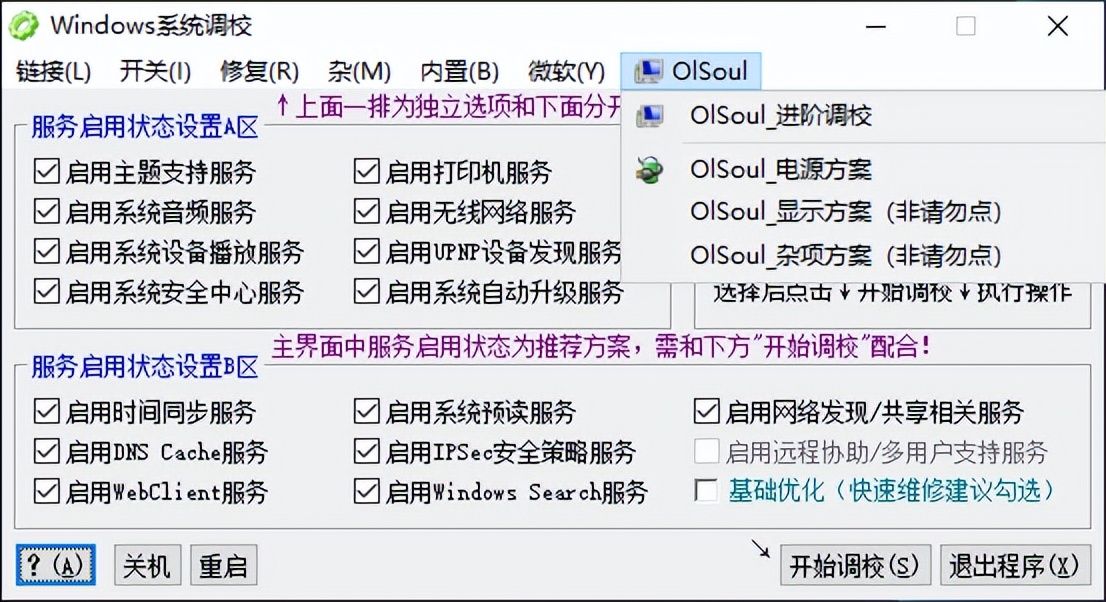The image size is (1106, 602).
Task: Disable 启用系统音频服务
Action: tap(46, 212)
